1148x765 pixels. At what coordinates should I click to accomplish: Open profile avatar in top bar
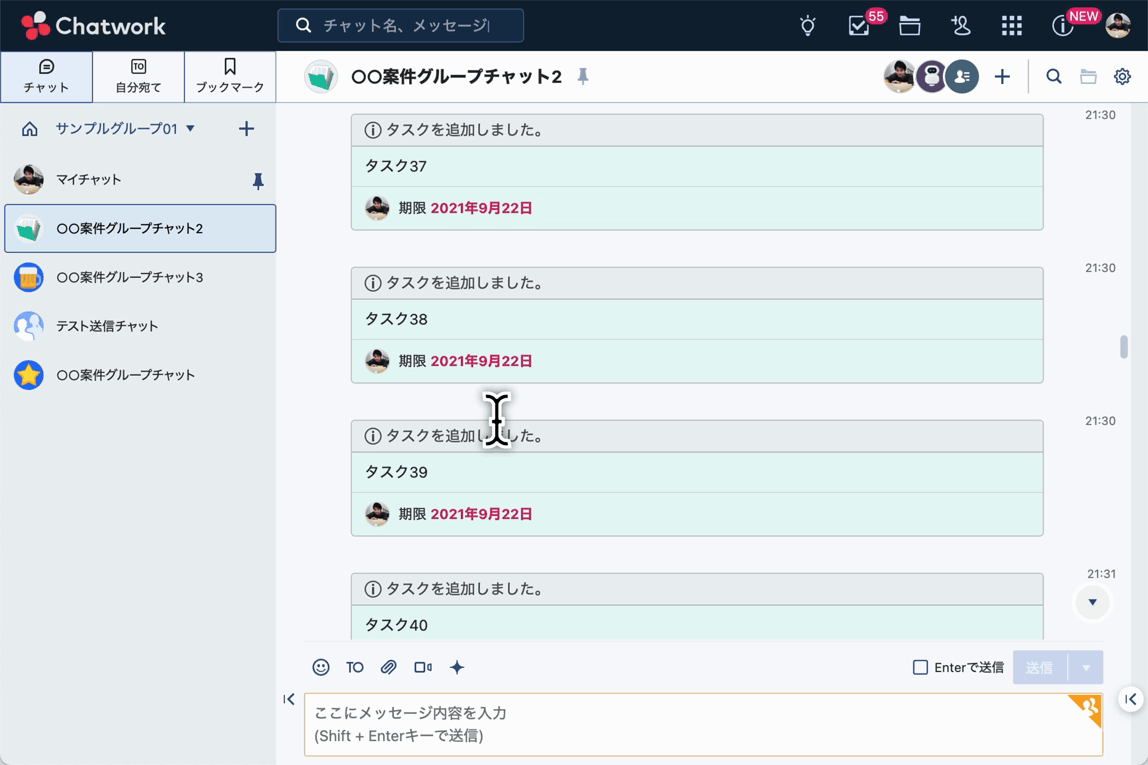(1117, 26)
